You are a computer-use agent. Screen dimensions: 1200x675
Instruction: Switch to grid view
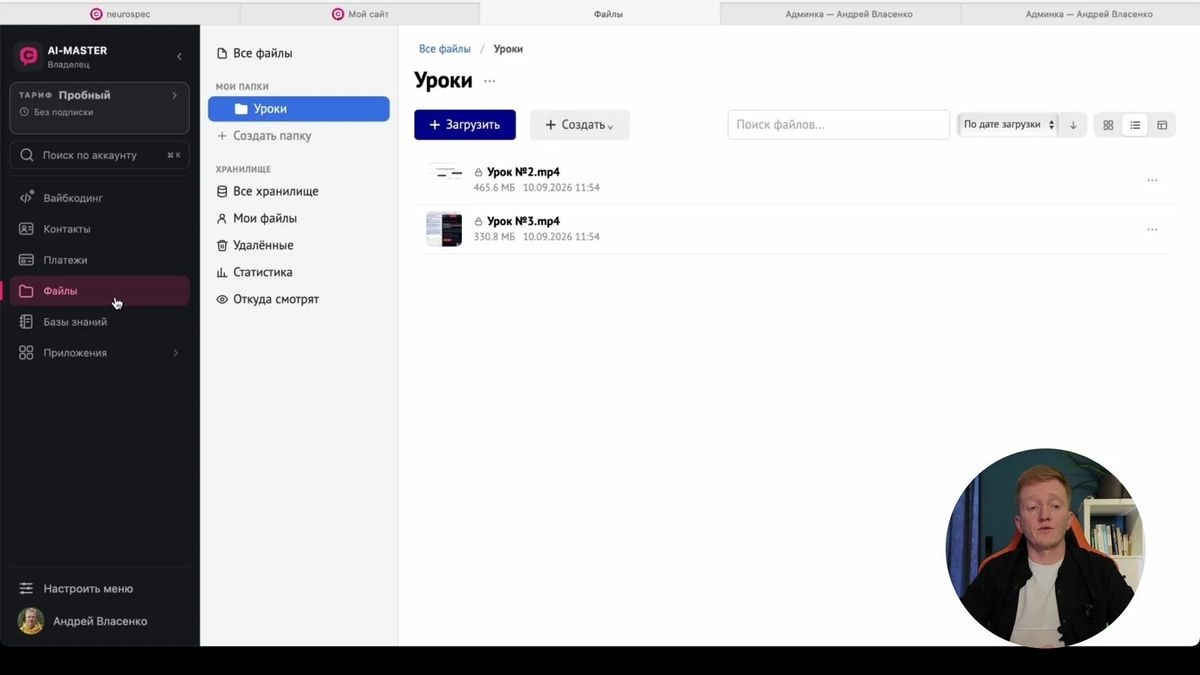1108,125
